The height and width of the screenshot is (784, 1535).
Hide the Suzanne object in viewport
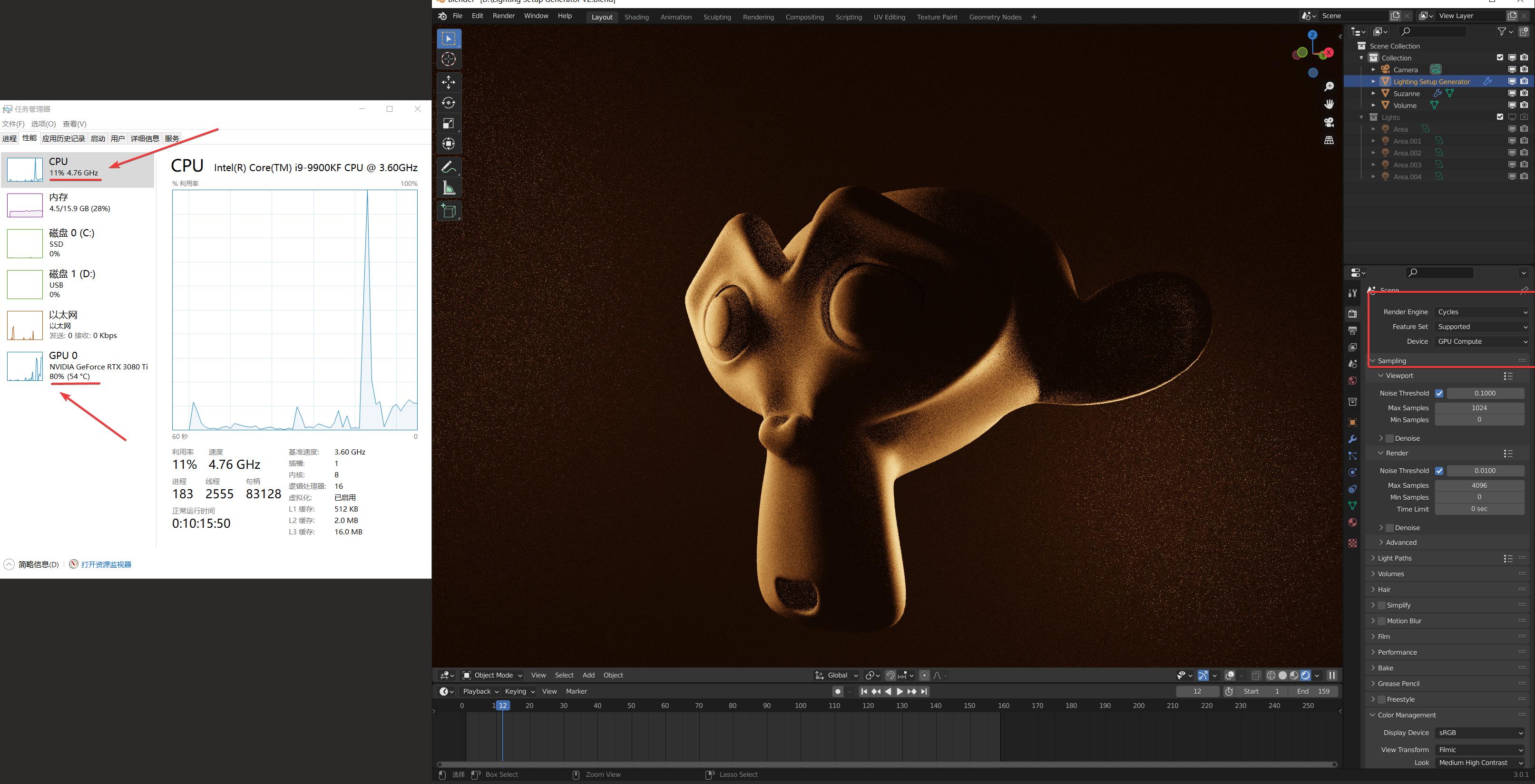coord(1512,93)
